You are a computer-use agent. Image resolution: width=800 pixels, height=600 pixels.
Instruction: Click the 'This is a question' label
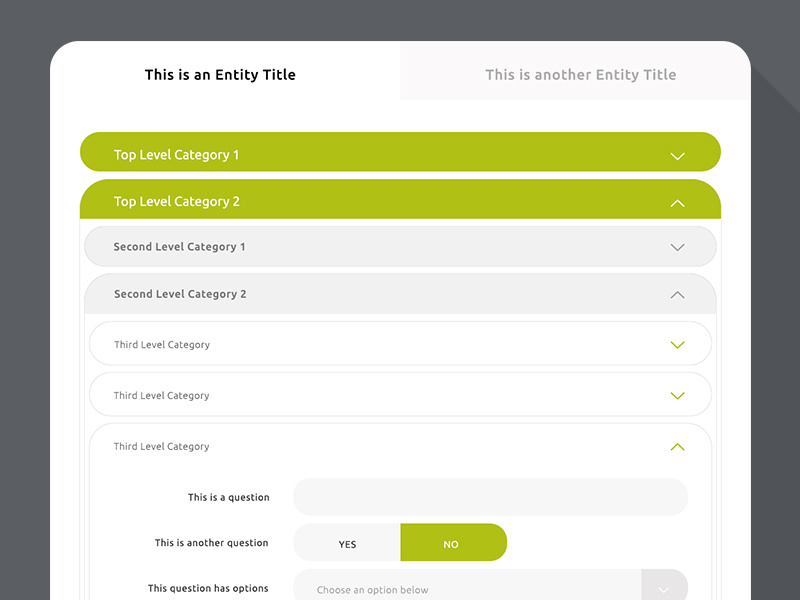tap(229, 497)
